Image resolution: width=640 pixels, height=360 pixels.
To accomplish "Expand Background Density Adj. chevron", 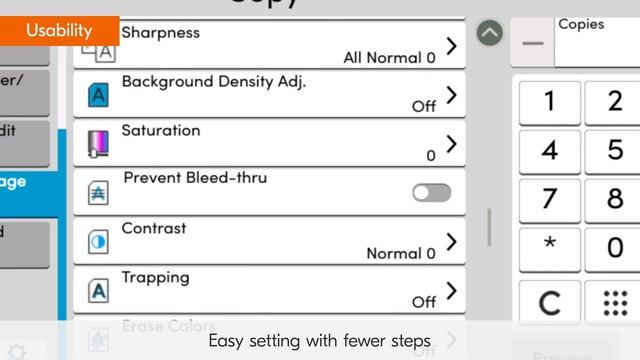I will pos(451,95).
